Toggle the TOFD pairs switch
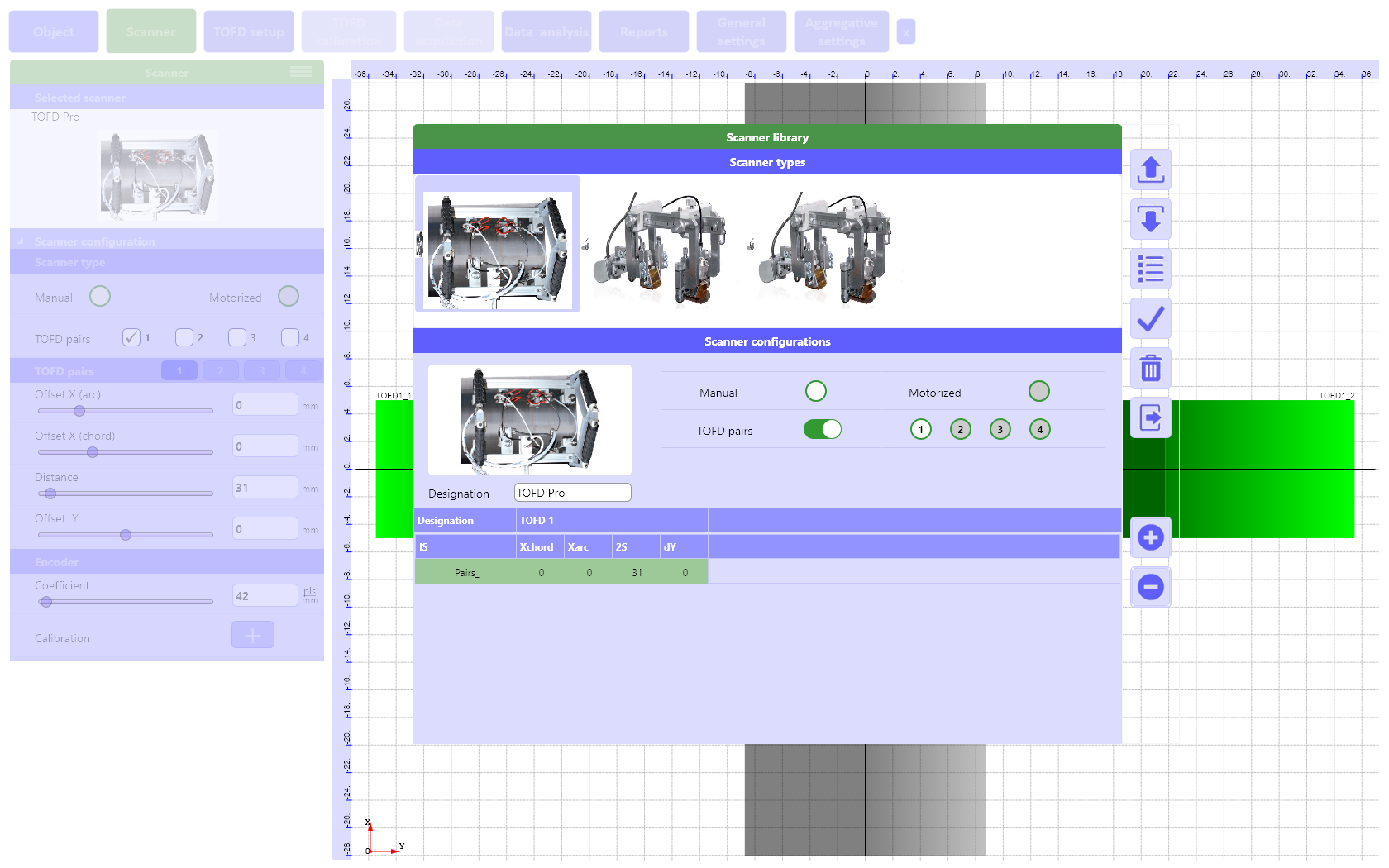The width and height of the screenshot is (1389, 868). click(x=822, y=429)
